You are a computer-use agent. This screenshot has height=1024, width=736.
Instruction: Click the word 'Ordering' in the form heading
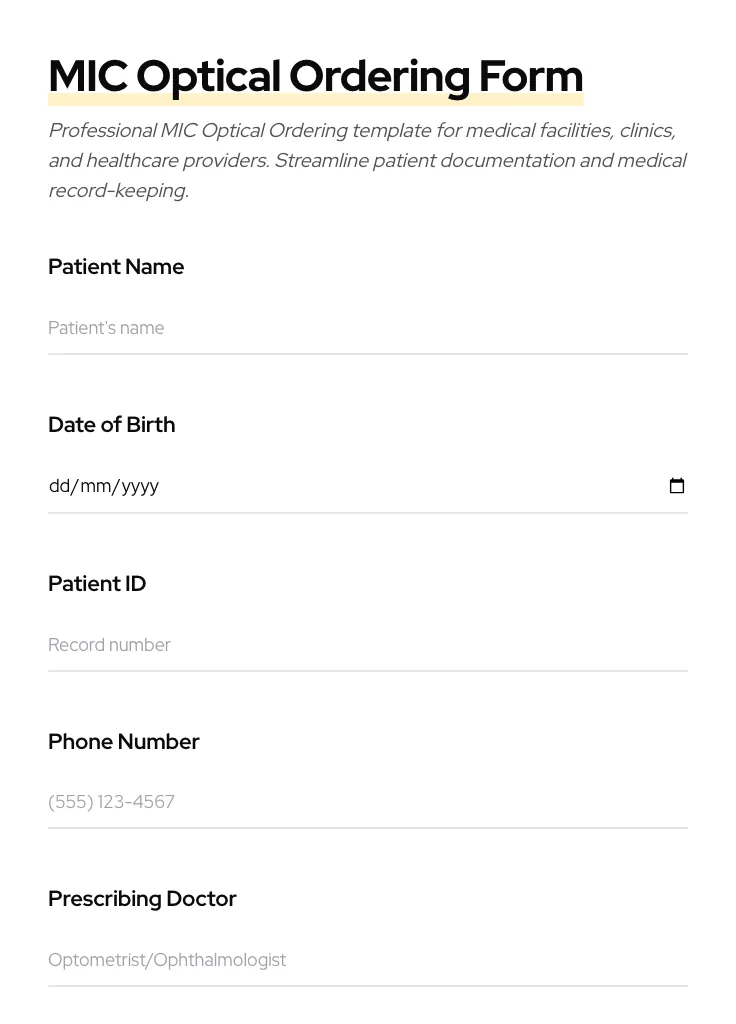click(x=379, y=77)
